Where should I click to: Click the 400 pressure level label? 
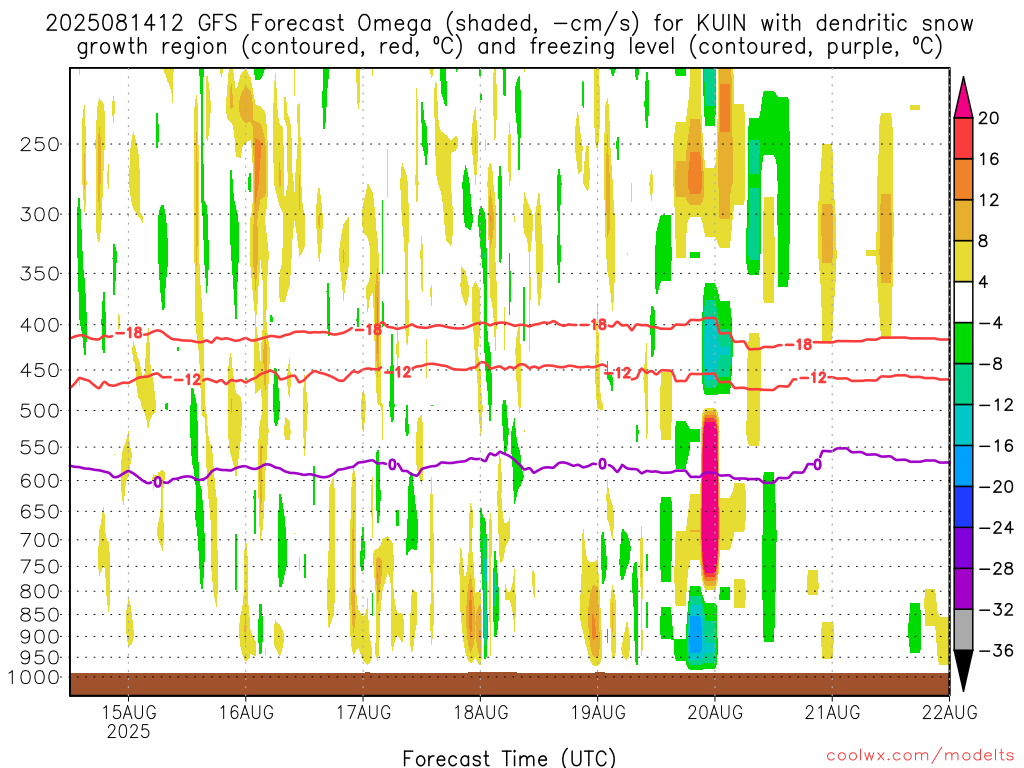[40, 325]
